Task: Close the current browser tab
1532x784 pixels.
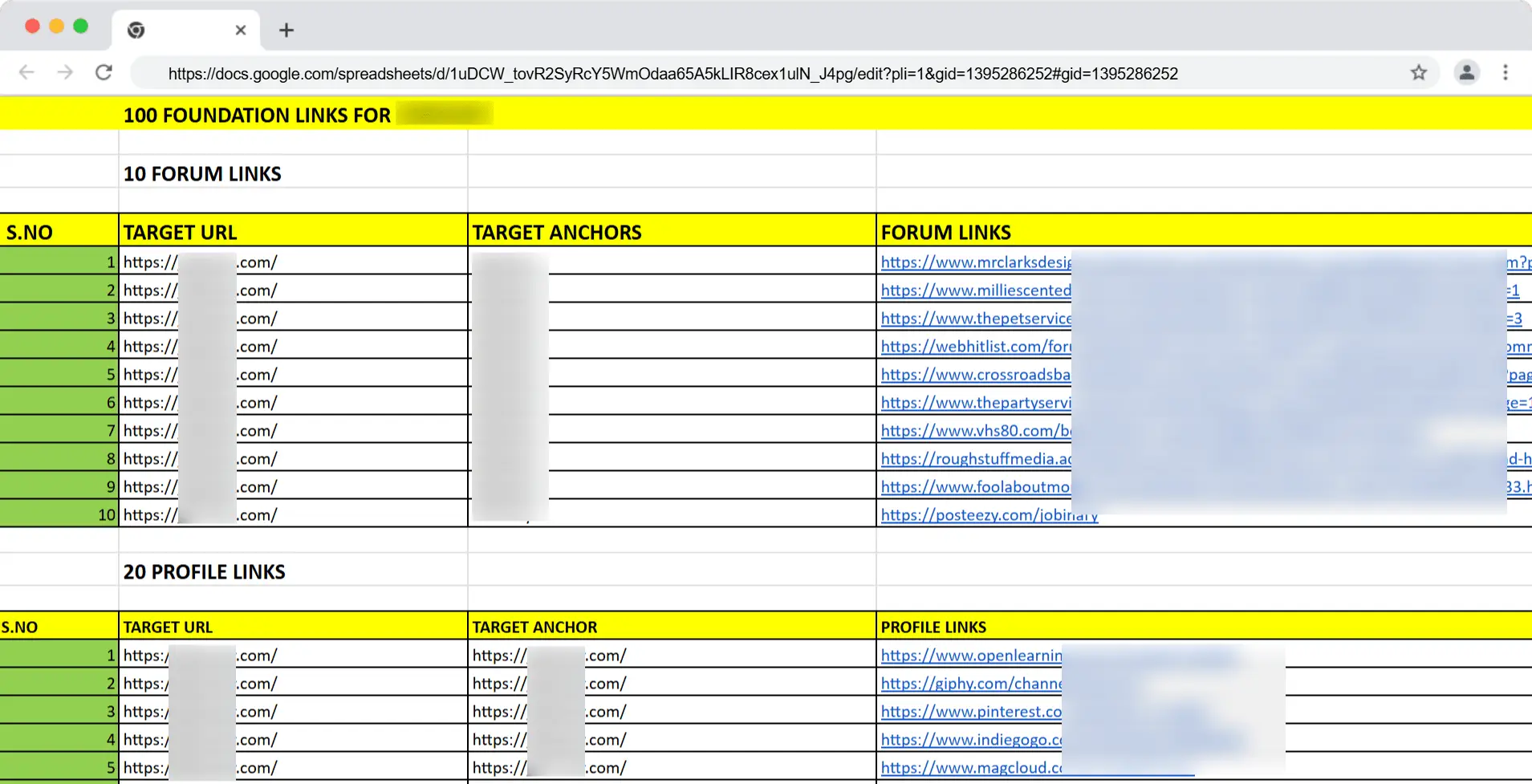Action: tap(240, 30)
